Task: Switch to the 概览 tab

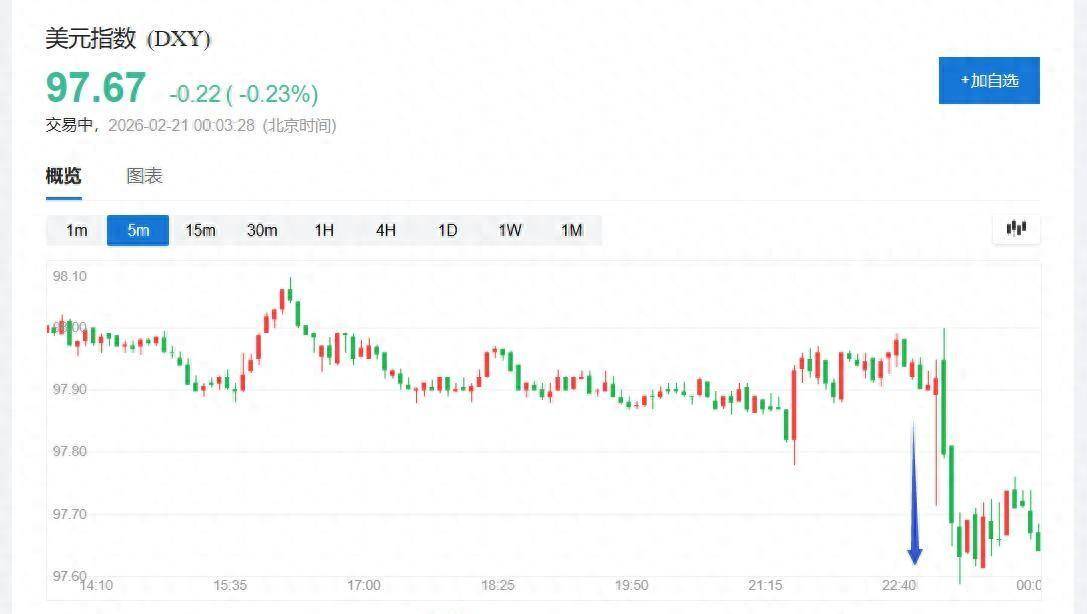Action: 63,176
